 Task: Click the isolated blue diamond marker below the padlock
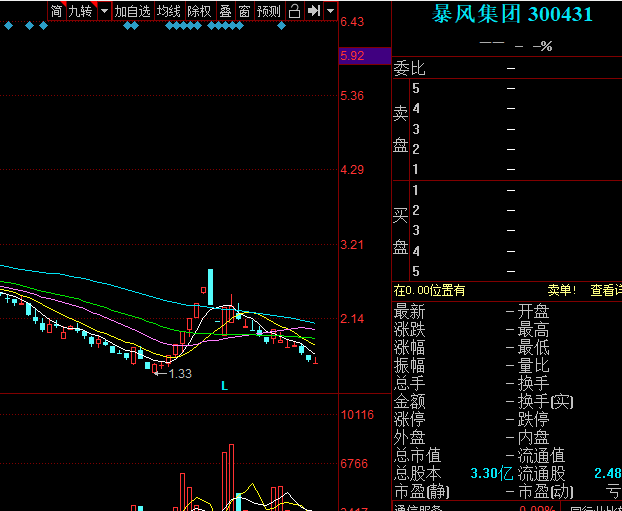281,26
